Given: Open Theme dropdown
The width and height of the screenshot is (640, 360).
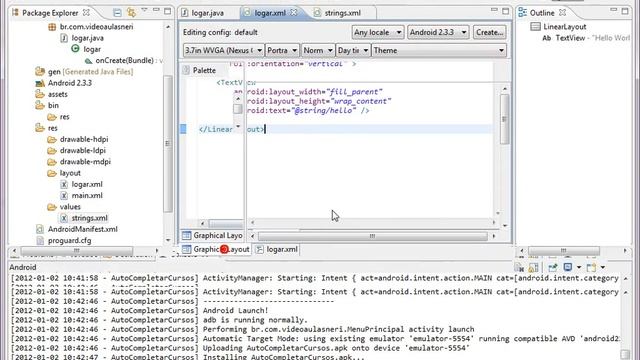Looking at the screenshot, I should coord(439,51).
